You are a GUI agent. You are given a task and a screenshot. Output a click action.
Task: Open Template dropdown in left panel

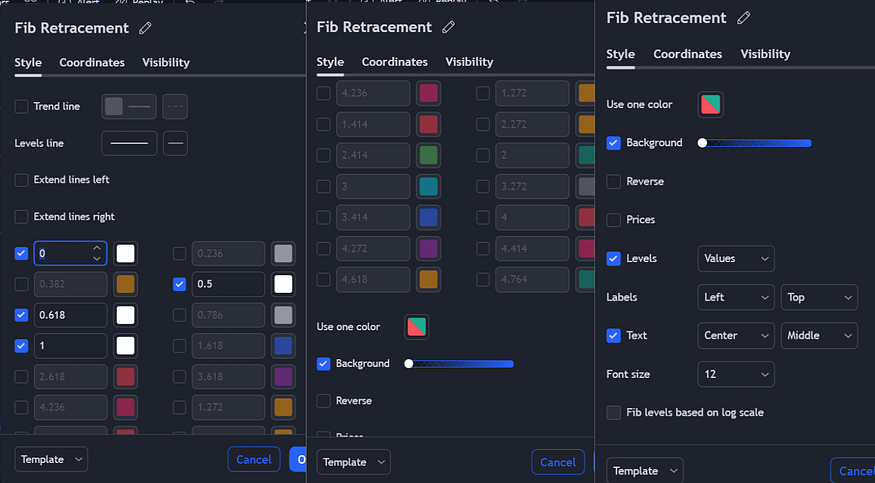51,460
